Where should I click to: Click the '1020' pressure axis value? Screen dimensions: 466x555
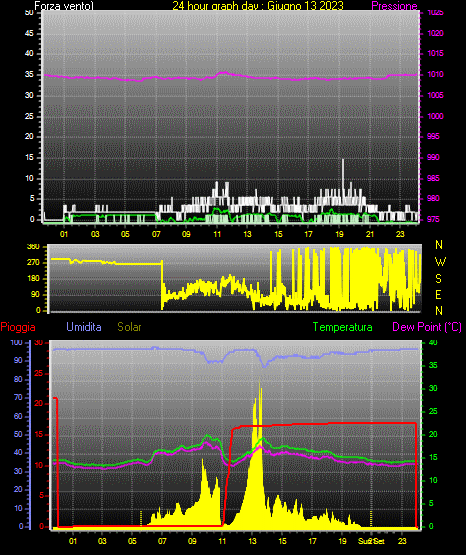[x=436, y=33]
